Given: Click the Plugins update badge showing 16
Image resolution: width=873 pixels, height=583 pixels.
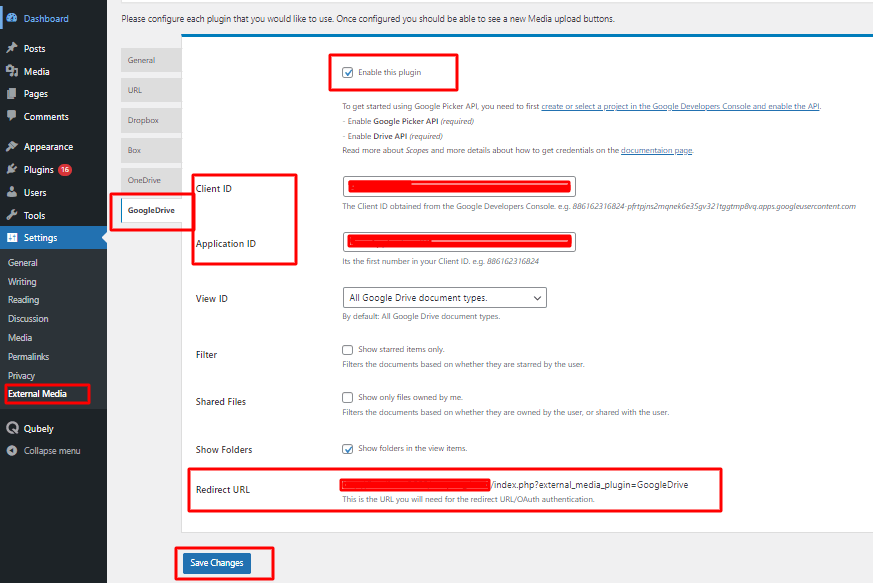Looking at the screenshot, I should tap(65, 169).
